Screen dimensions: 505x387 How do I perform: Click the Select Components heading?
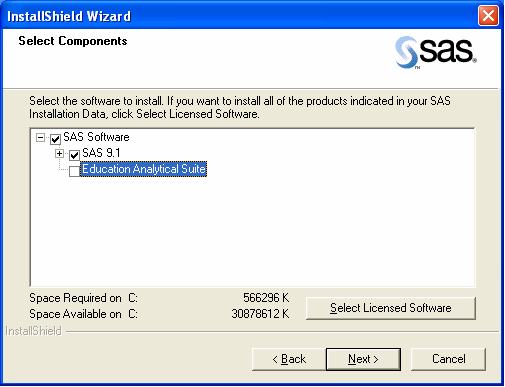[73, 41]
